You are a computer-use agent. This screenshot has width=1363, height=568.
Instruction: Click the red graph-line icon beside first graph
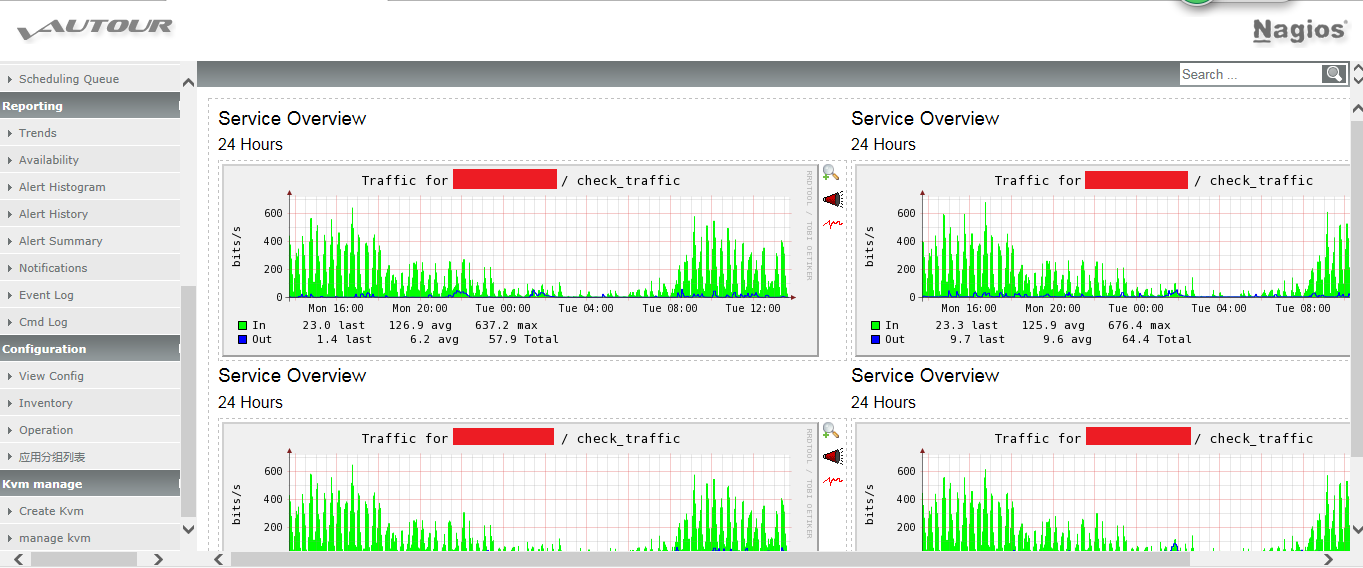[832, 223]
